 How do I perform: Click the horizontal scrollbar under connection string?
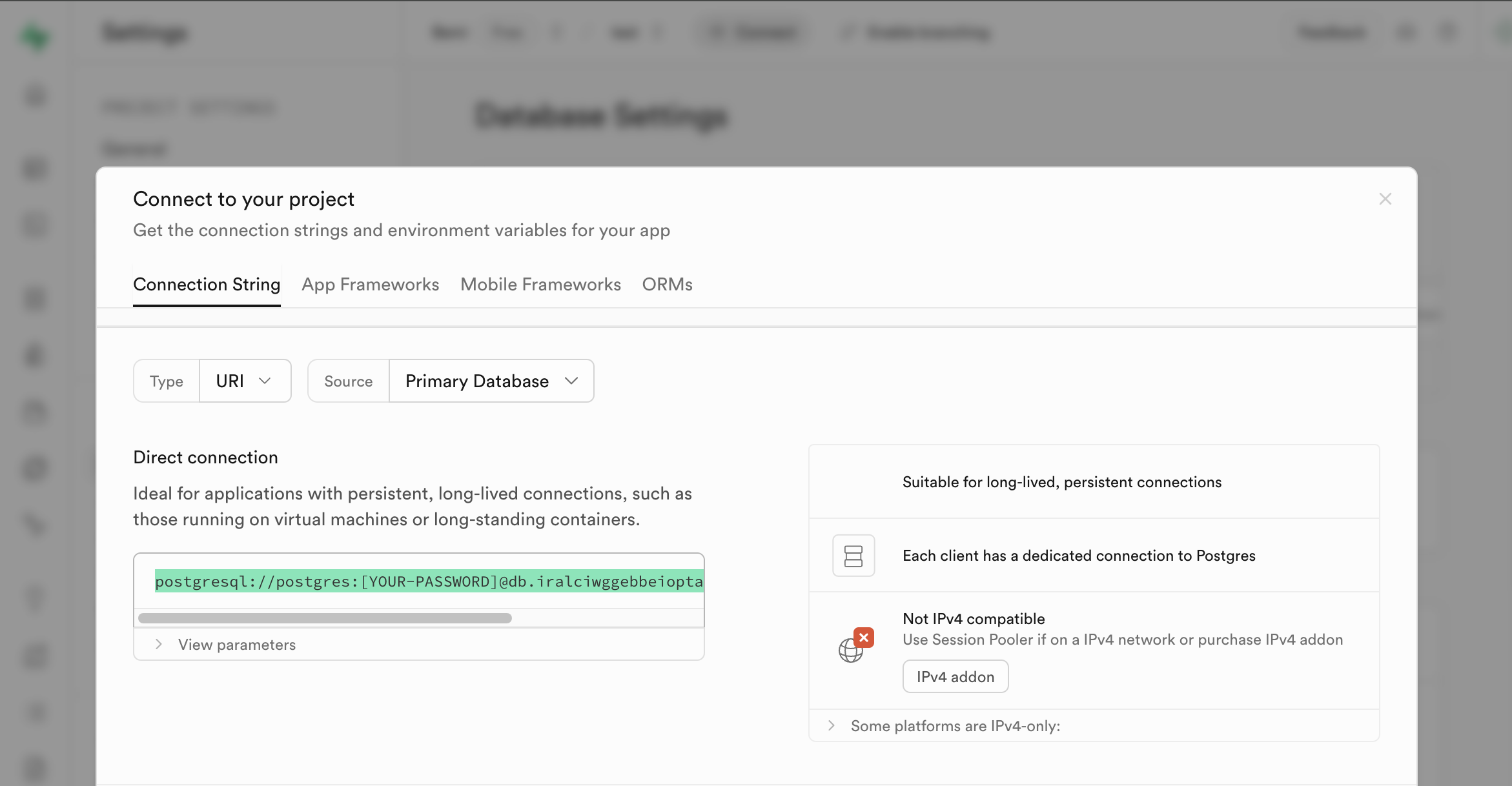coord(325,618)
